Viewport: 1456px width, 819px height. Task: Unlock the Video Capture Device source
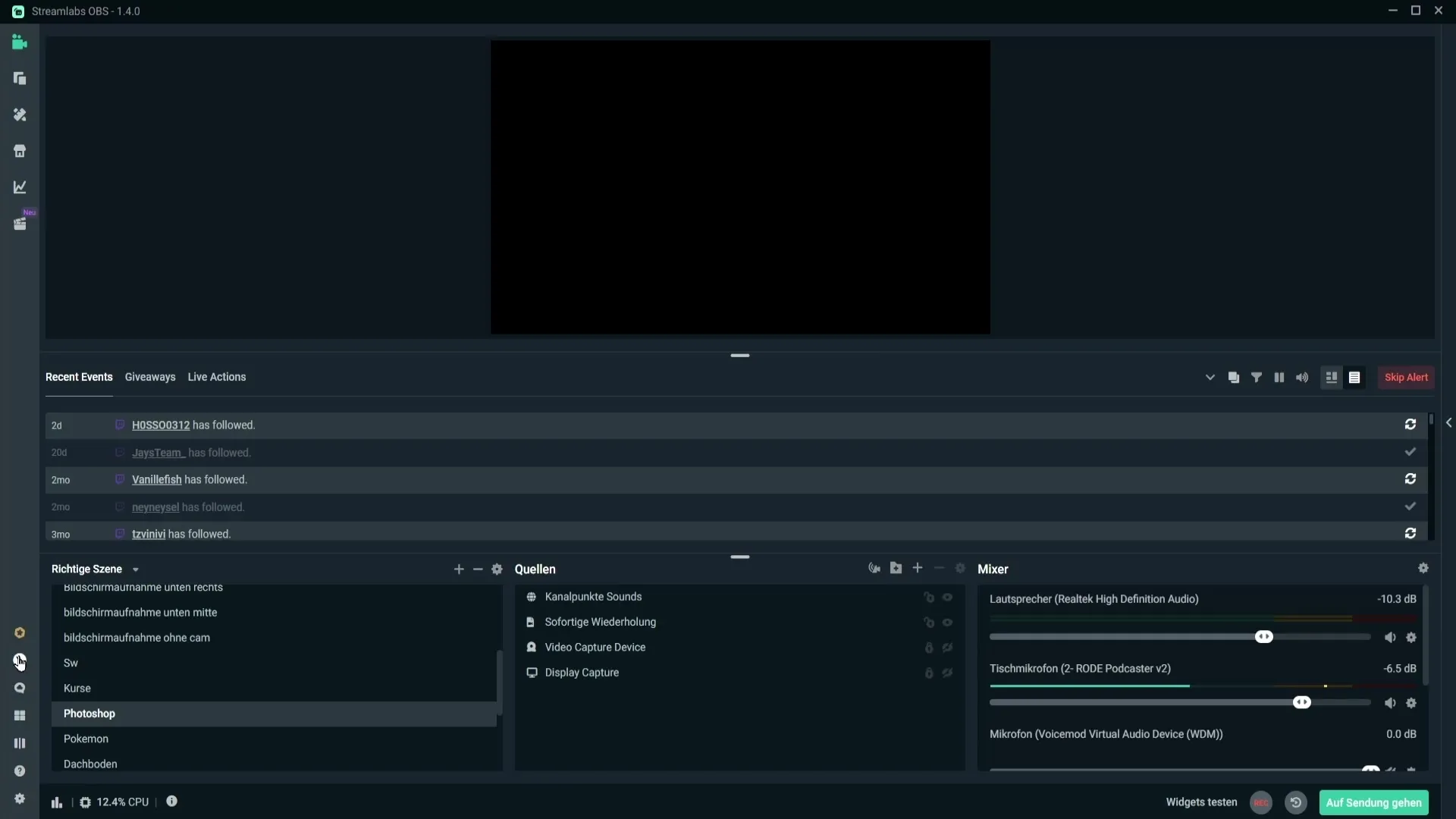(x=929, y=648)
